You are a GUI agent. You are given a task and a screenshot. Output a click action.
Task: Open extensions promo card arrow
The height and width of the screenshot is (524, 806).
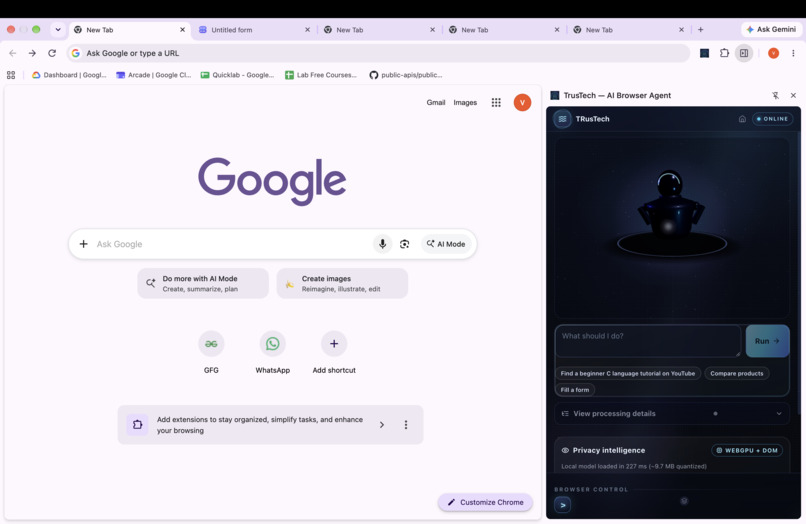pyautogui.click(x=381, y=425)
